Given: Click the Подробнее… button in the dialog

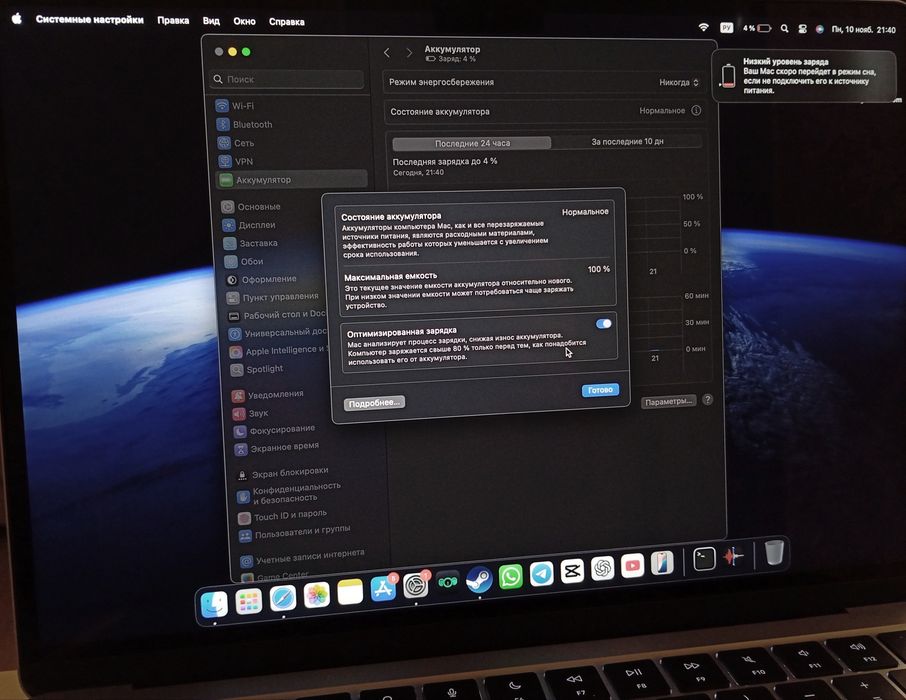Looking at the screenshot, I should tap(374, 403).
